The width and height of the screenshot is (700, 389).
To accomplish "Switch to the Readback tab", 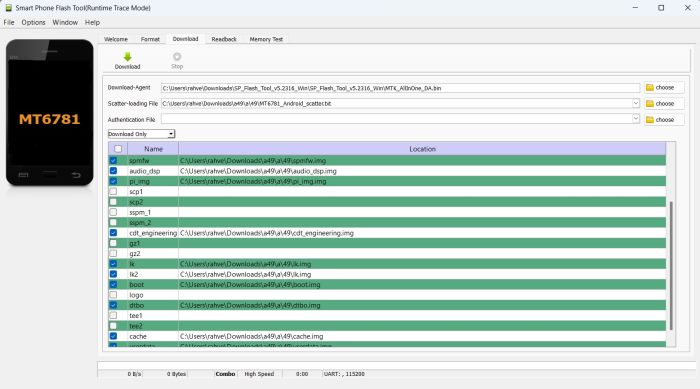I will [224, 39].
